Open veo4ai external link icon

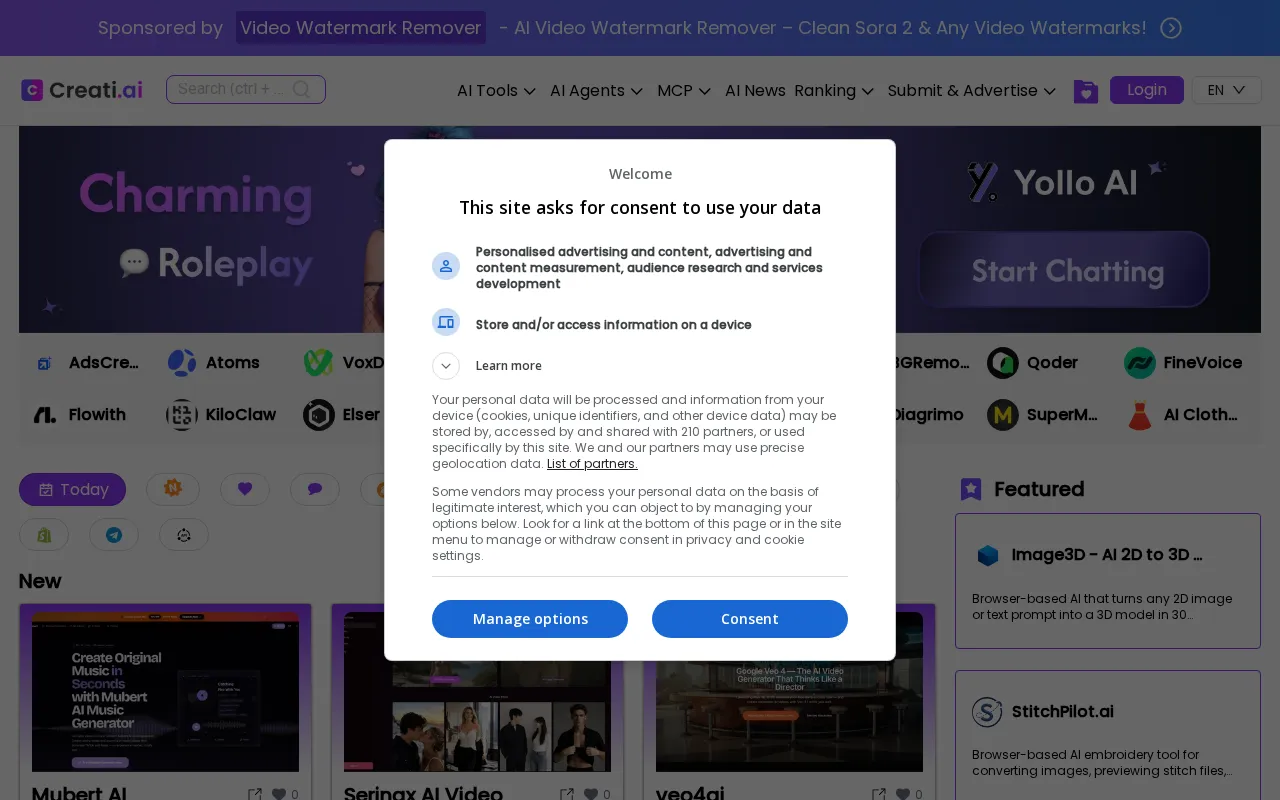[x=879, y=795]
